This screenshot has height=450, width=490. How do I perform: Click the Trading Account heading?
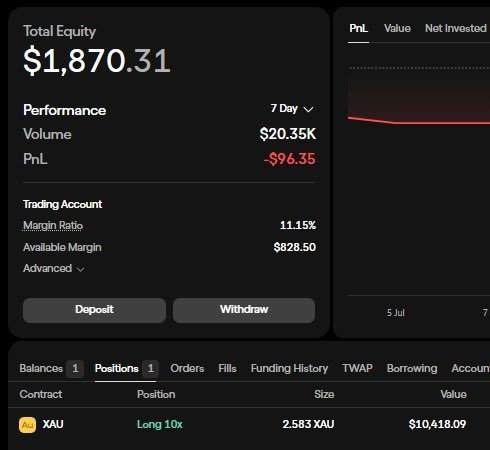62,204
